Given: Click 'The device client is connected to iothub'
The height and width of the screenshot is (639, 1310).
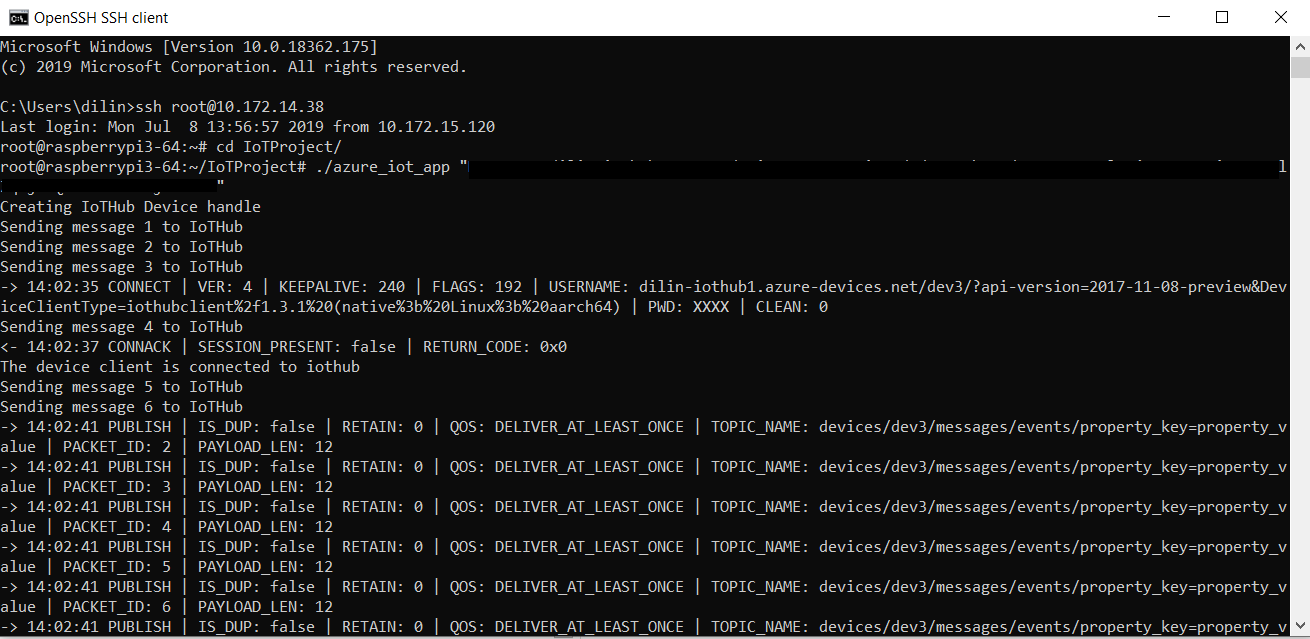Looking at the screenshot, I should [180, 367].
